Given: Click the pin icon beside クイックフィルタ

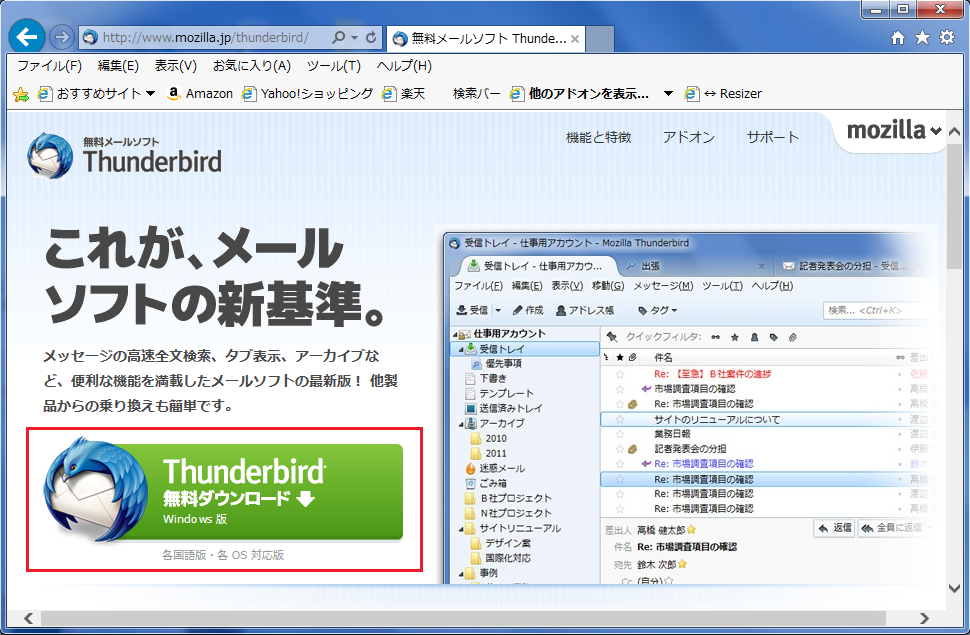Looking at the screenshot, I should 612,337.
